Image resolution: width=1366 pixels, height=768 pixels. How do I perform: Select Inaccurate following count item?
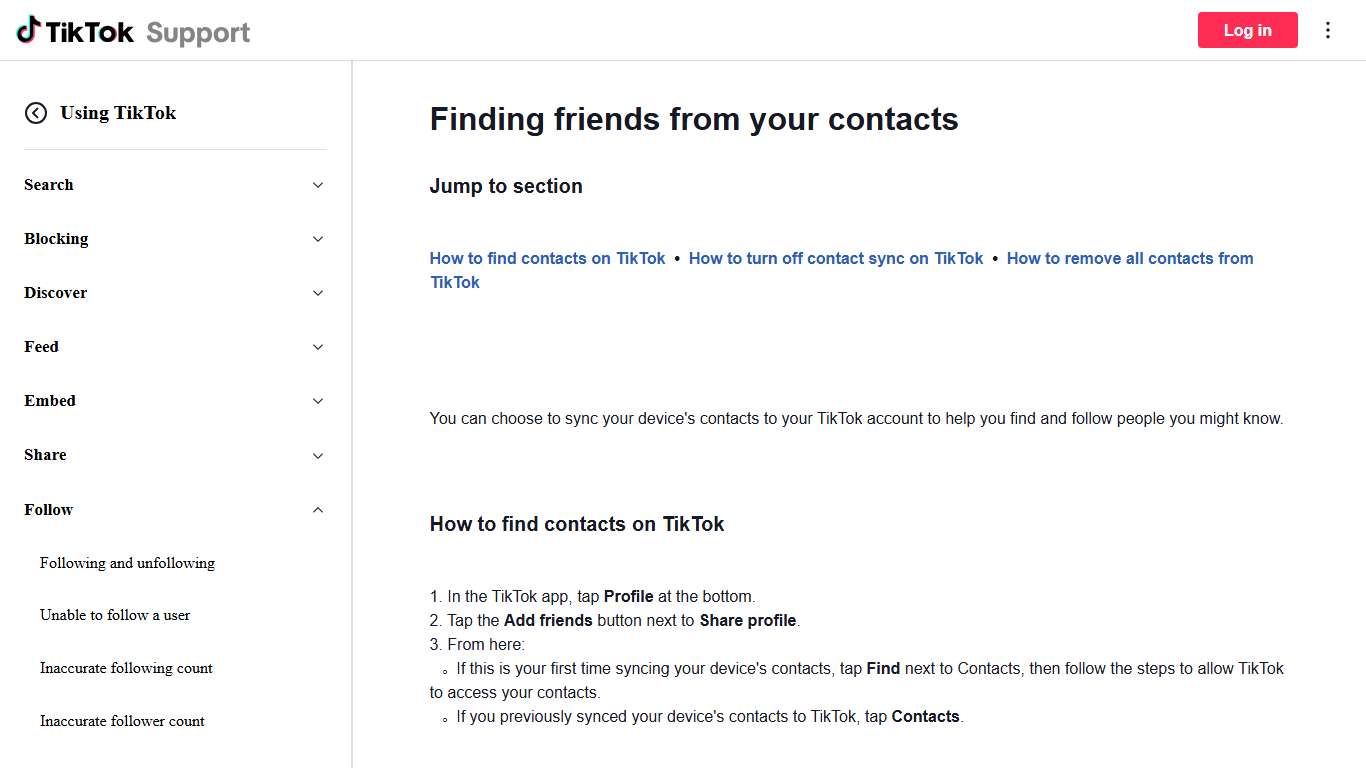(x=126, y=668)
